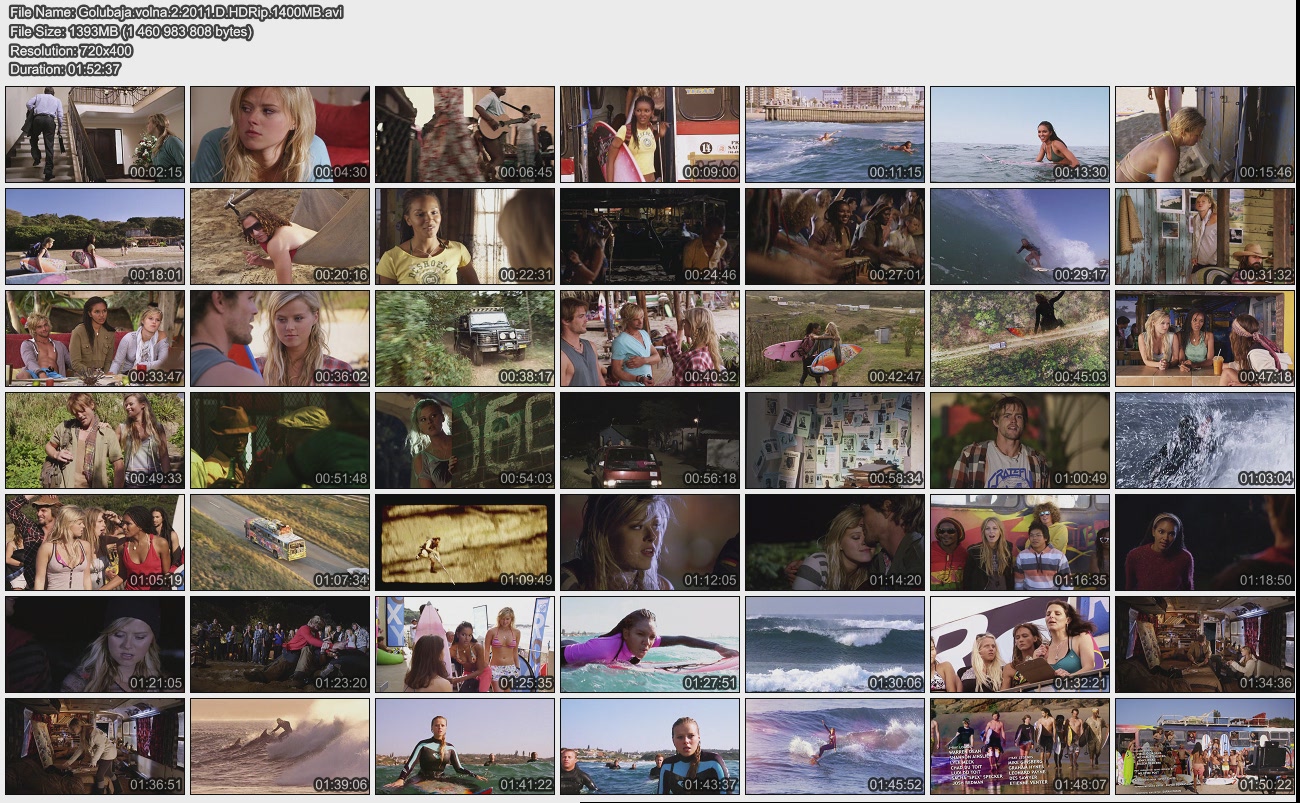The width and height of the screenshot is (1300, 803).
Task: Click the 01:30:06 thumbnail of breaking waves
Action: (x=835, y=645)
